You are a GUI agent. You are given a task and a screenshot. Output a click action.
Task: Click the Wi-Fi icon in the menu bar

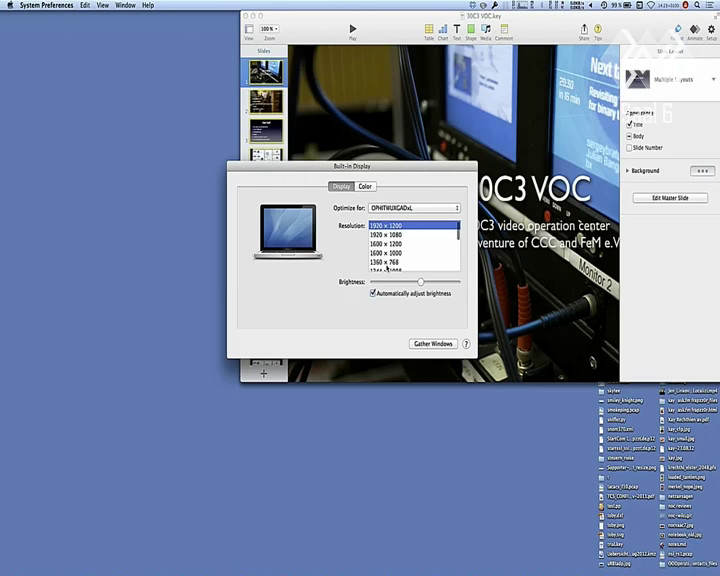point(650,5)
